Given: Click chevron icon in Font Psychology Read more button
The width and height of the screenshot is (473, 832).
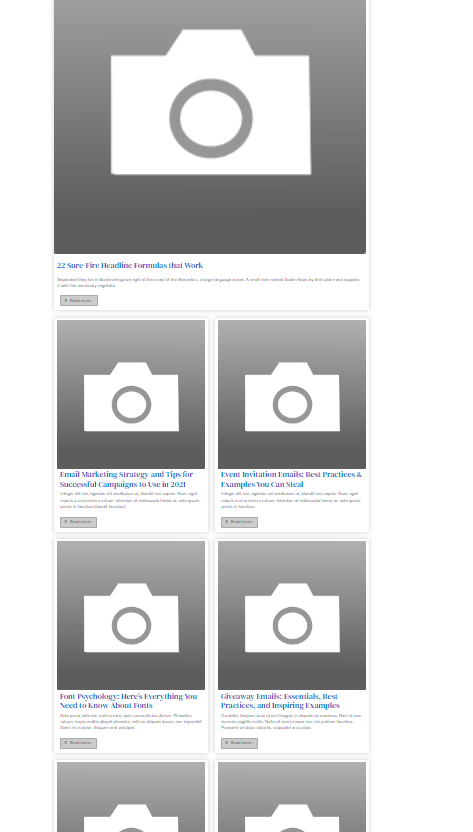Looking at the screenshot, I should (66, 743).
